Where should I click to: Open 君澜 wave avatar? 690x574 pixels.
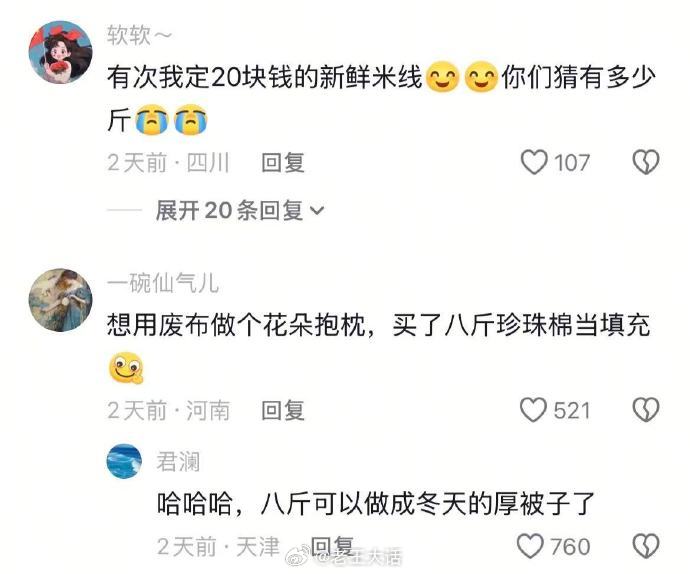click(x=125, y=461)
